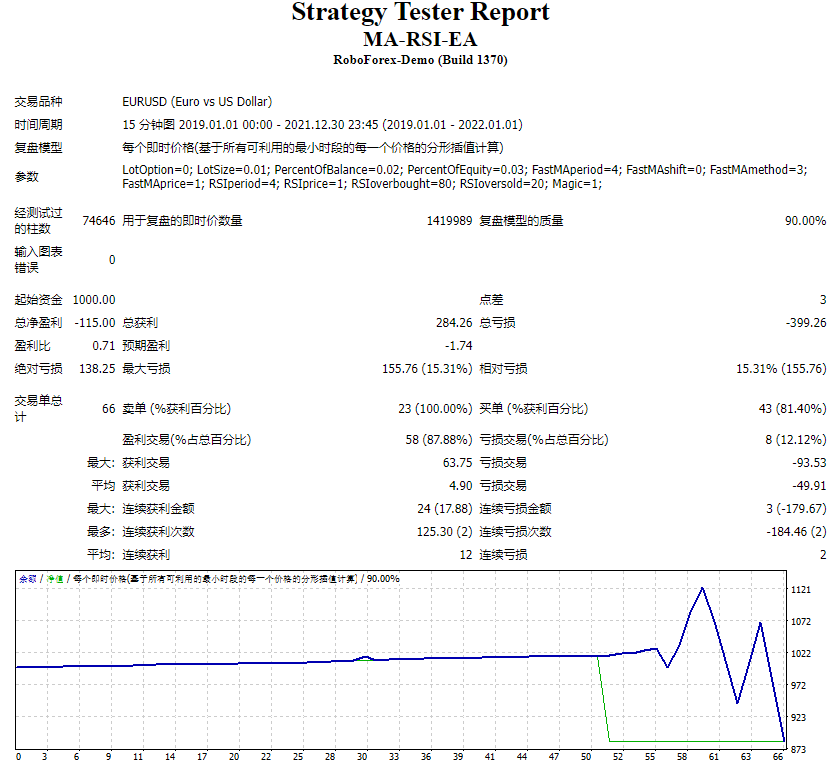Click largest profit trade 63.75
834x766 pixels.
457,463
